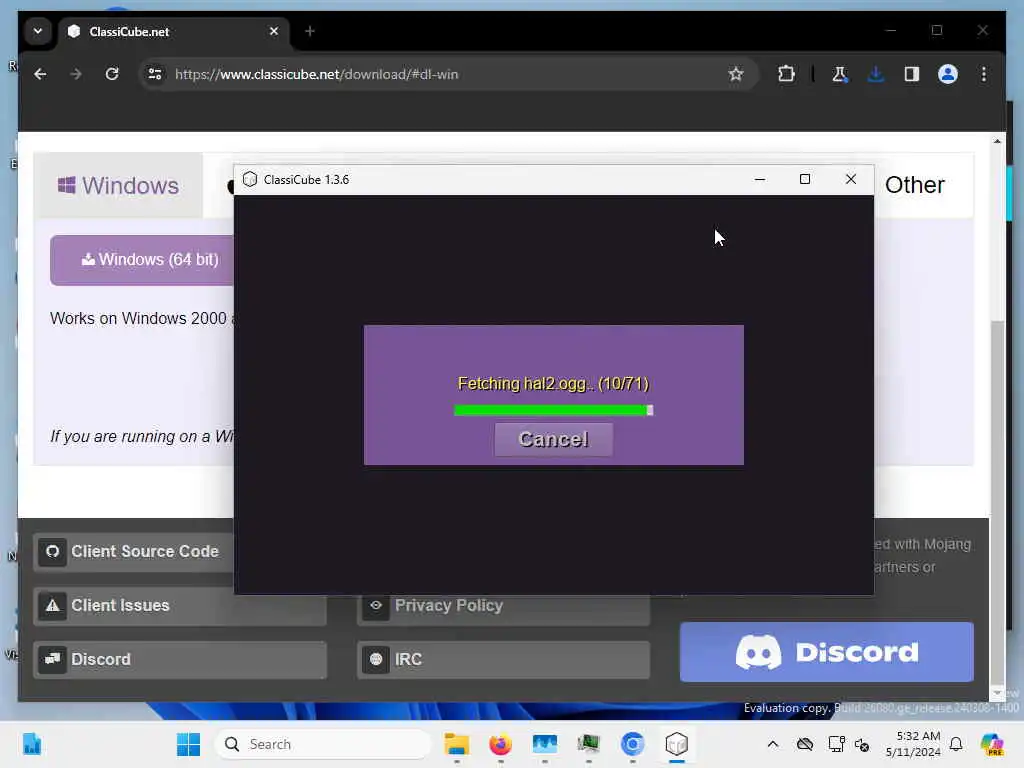Open Chrome Labs flask icon

coord(839,74)
